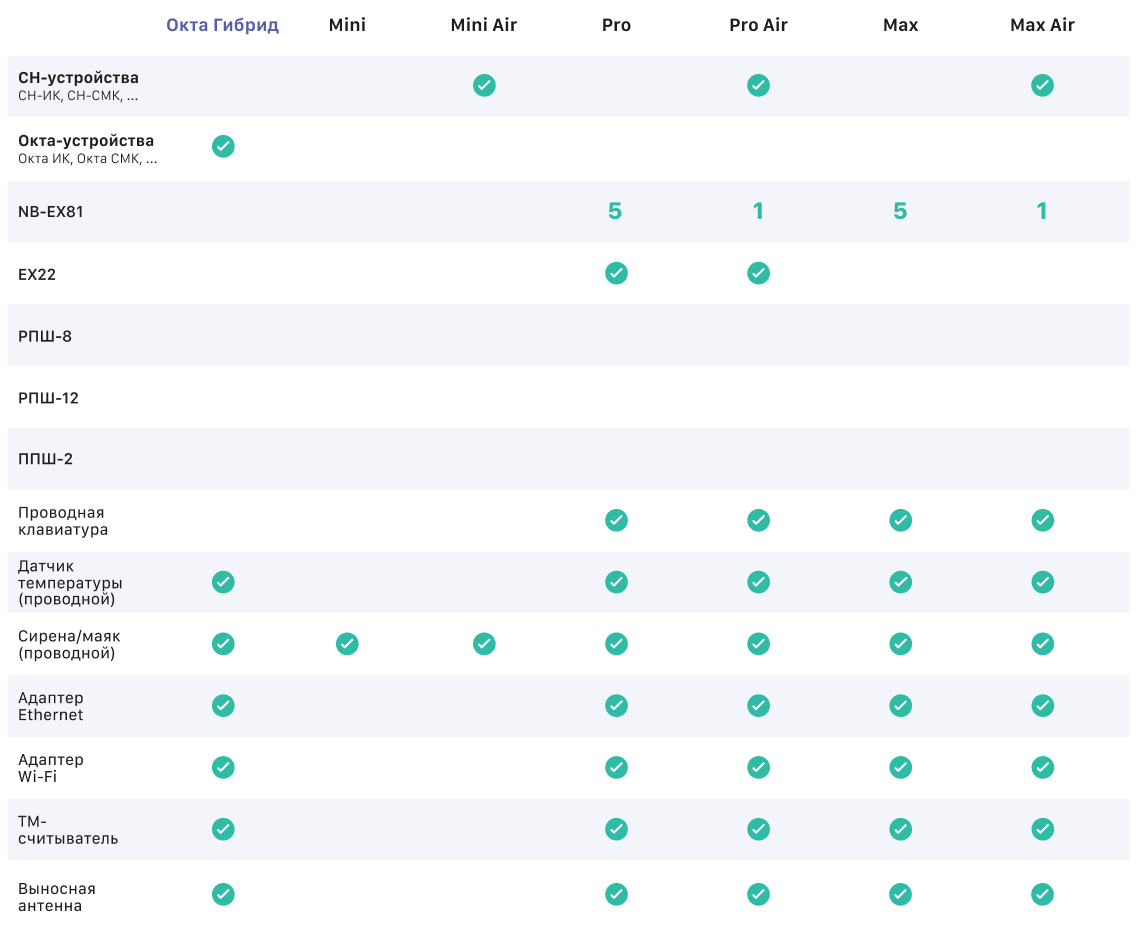Click the number 5 for NB-EX81 under Pro
Viewport: 1138px width, 936px height.
point(615,211)
